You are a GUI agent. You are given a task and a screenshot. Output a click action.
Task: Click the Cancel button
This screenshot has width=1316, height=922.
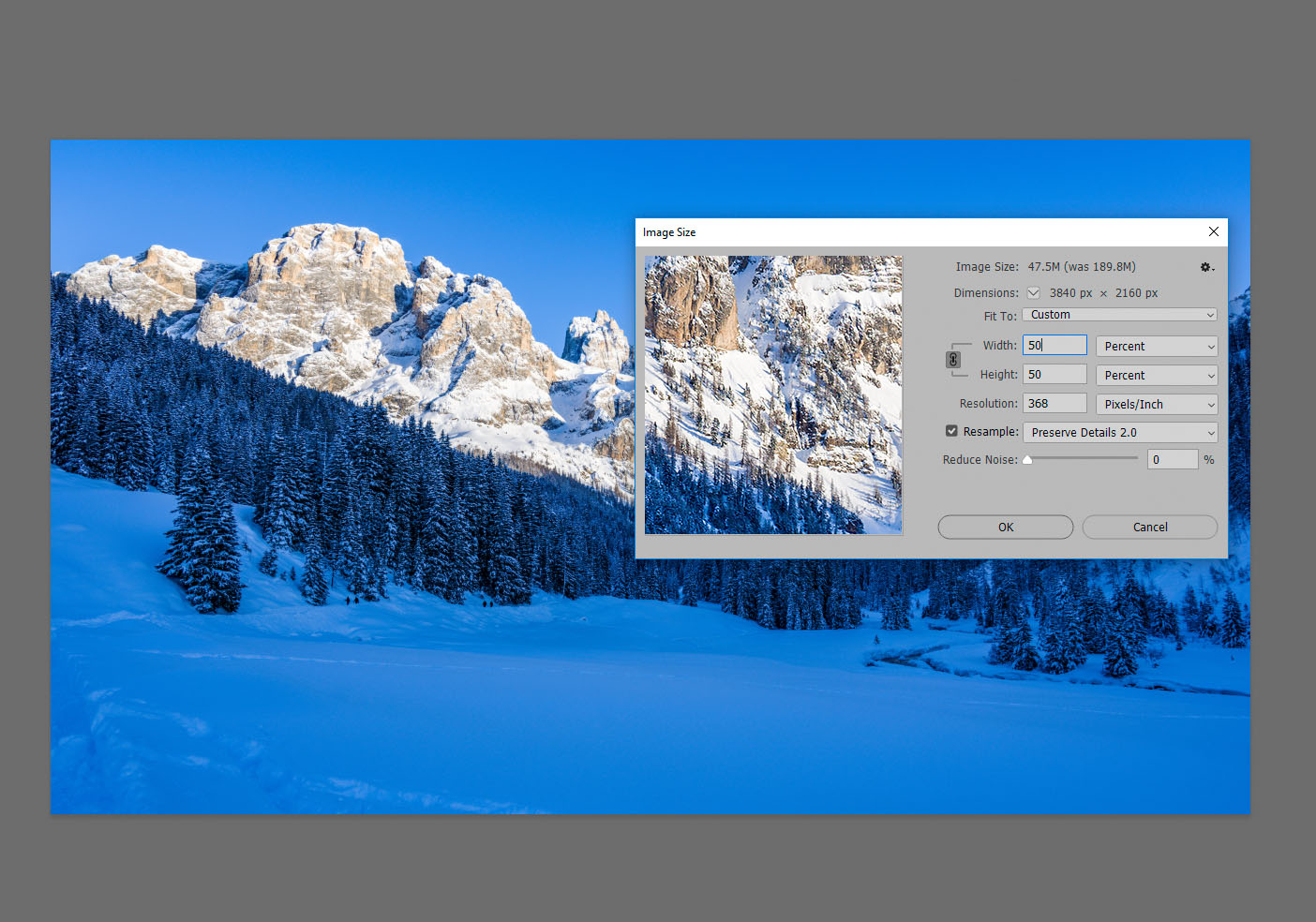(x=1150, y=528)
